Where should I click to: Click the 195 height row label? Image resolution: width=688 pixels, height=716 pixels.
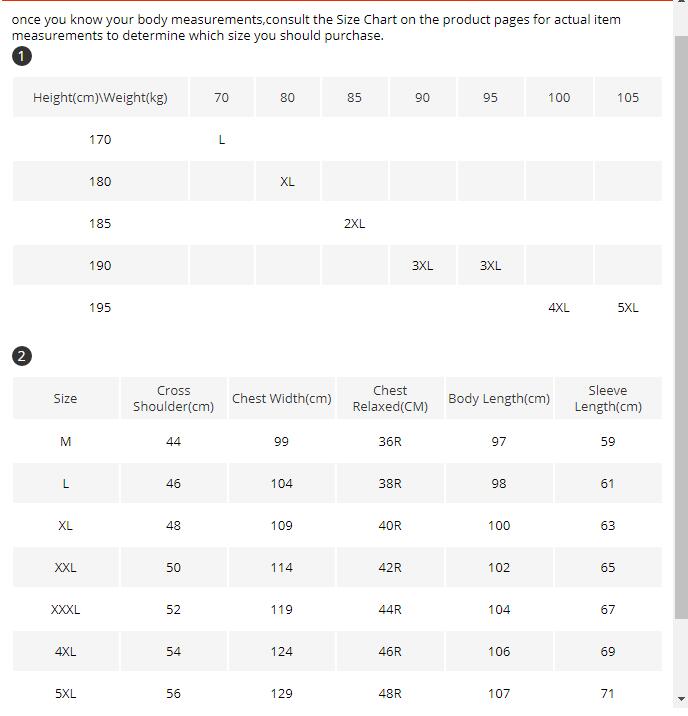coord(100,307)
